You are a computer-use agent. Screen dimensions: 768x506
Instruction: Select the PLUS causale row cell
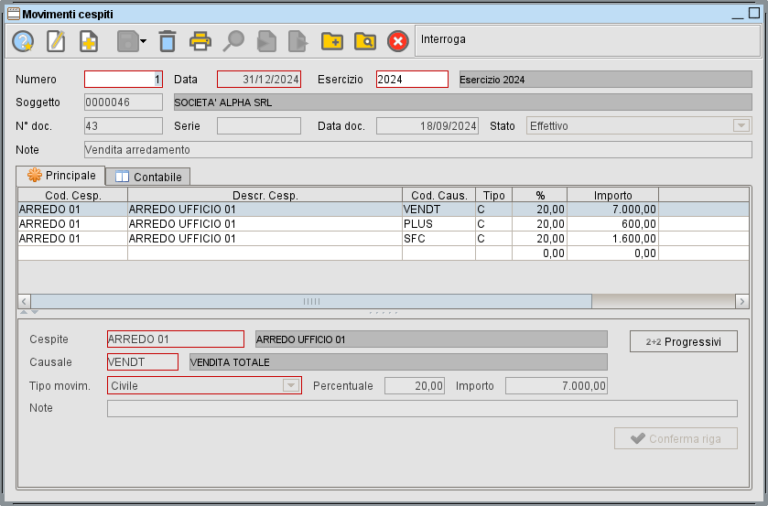pos(439,224)
